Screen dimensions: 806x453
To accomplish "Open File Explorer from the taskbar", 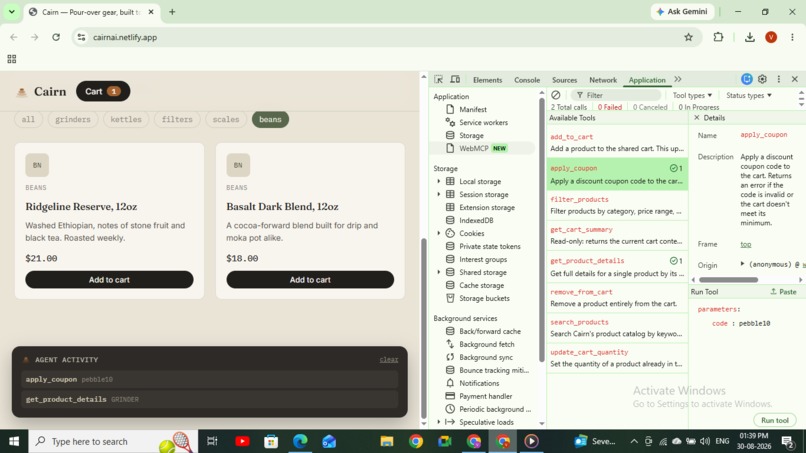I will coord(387,441).
